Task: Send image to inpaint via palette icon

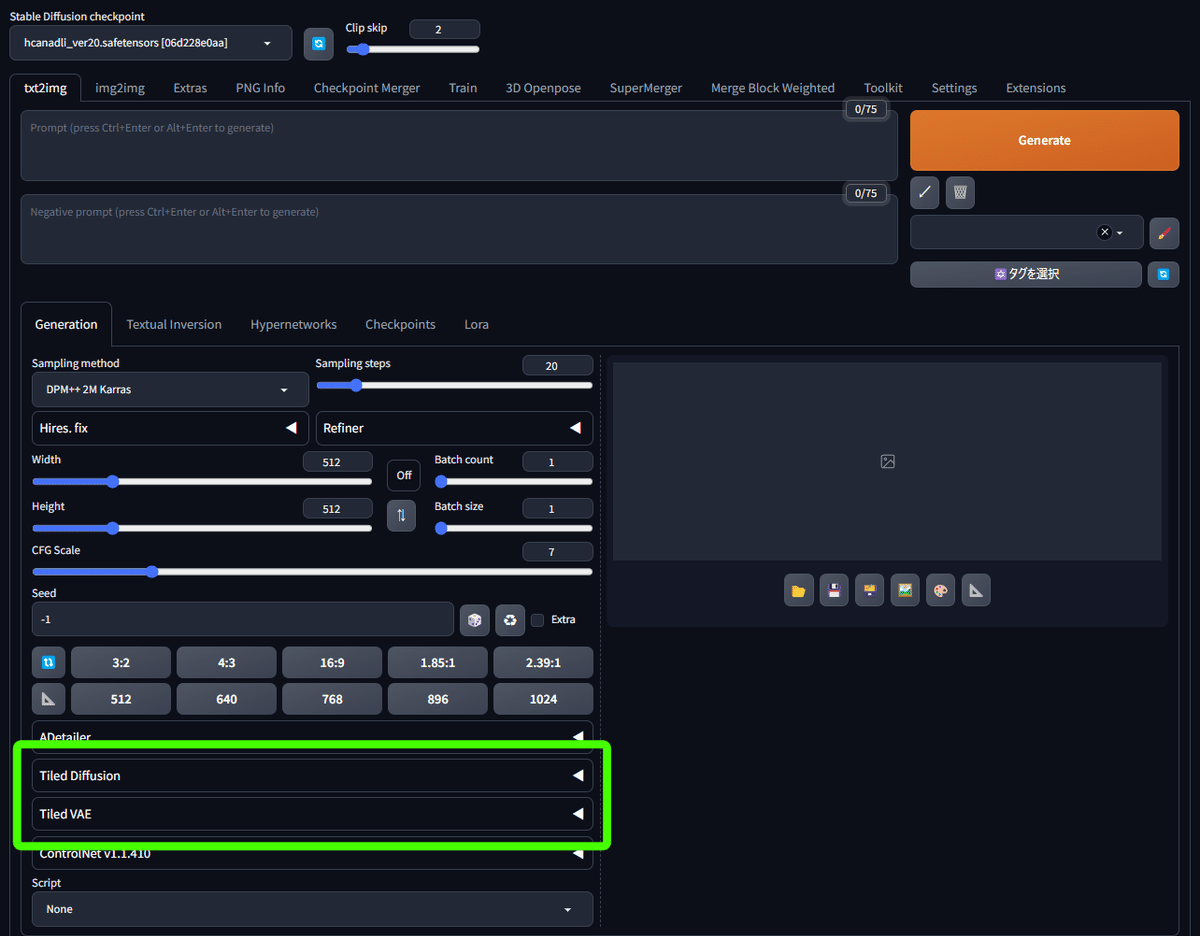Action: click(940, 591)
